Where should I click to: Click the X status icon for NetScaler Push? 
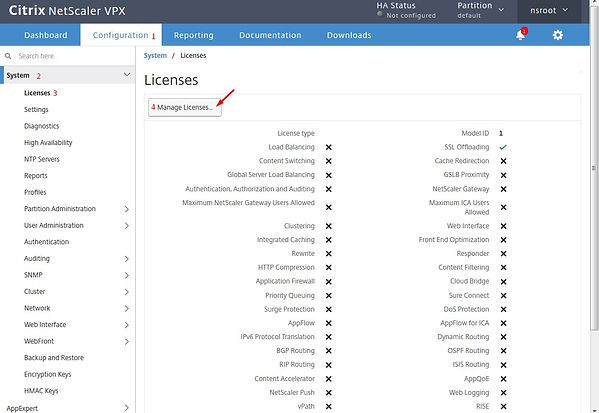(329, 393)
